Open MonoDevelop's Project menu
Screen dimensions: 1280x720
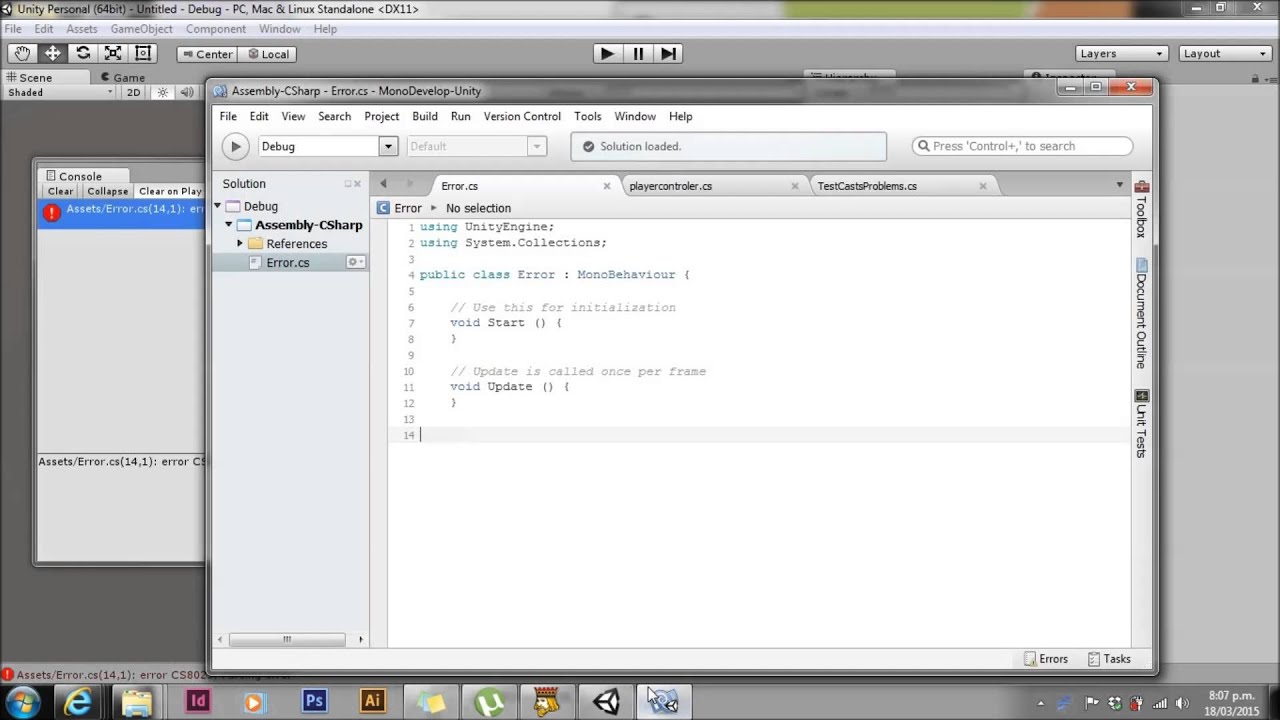coord(381,116)
